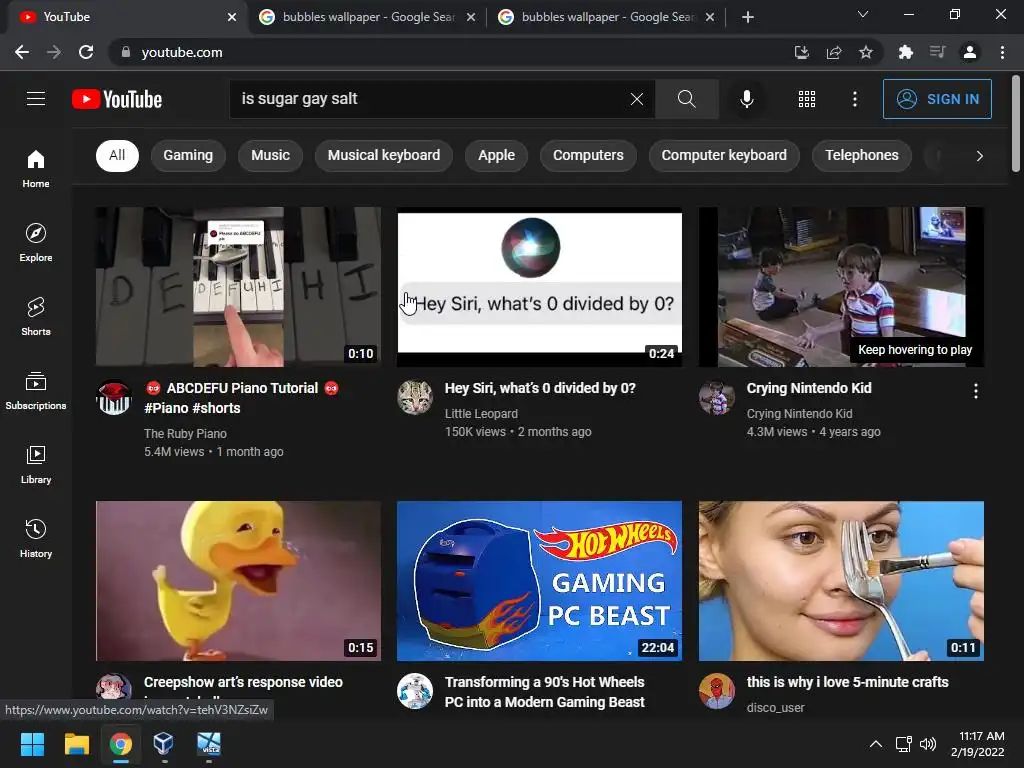Select the All filter chip
1024x768 pixels.
tap(118, 155)
